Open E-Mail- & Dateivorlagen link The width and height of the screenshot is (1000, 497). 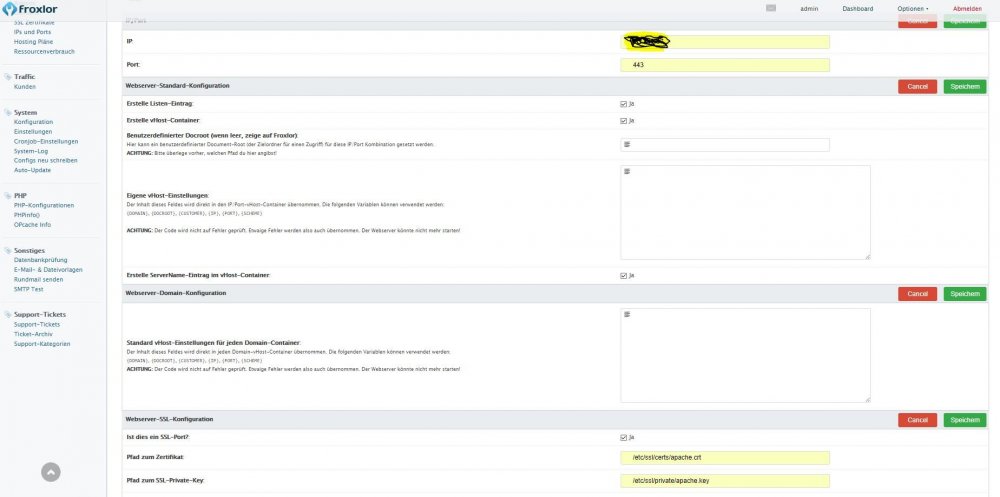48,270
